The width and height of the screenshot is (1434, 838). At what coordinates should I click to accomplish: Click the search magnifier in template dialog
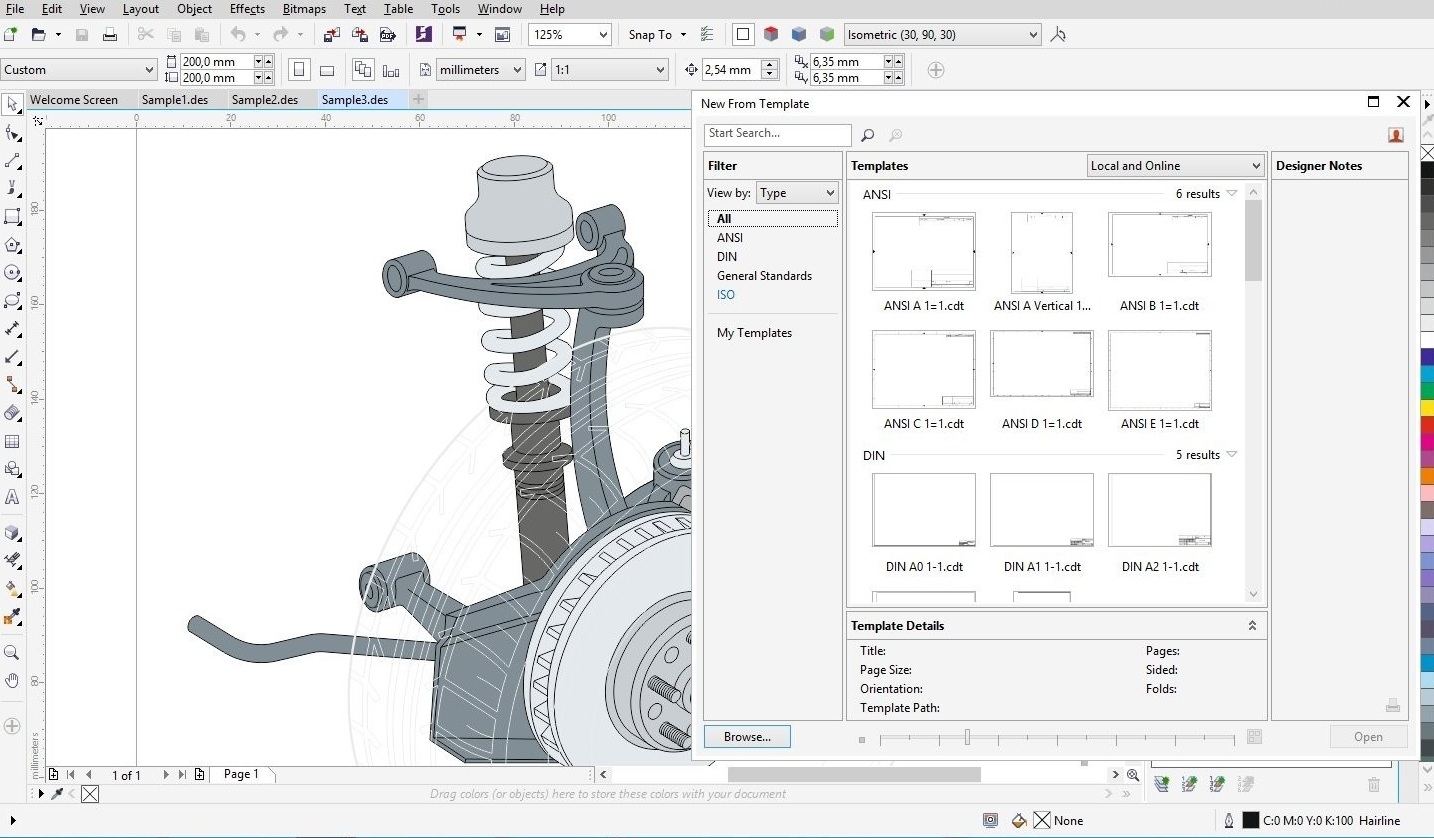pyautogui.click(x=867, y=135)
